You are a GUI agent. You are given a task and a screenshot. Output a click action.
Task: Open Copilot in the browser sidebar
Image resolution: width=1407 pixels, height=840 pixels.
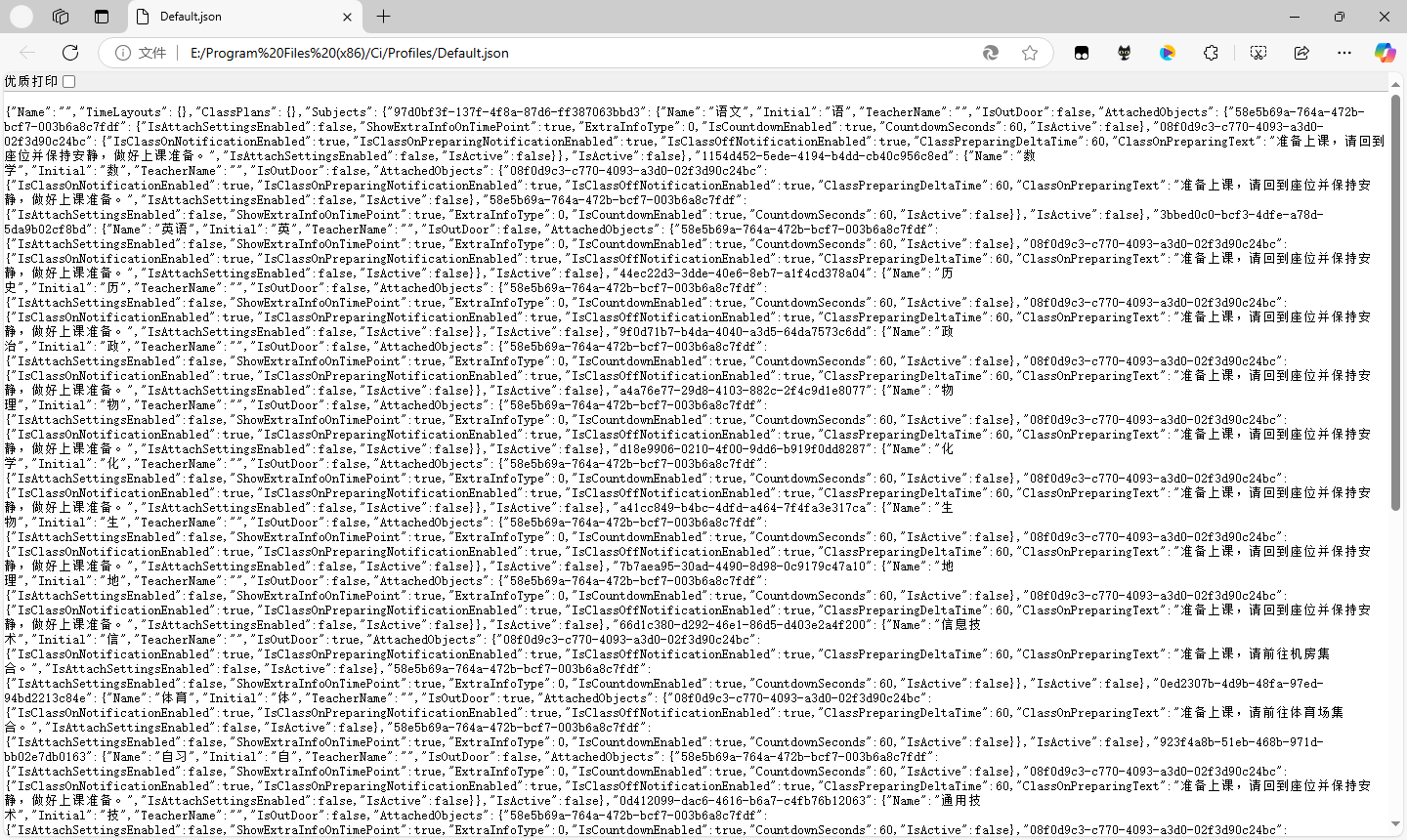click(x=1386, y=53)
